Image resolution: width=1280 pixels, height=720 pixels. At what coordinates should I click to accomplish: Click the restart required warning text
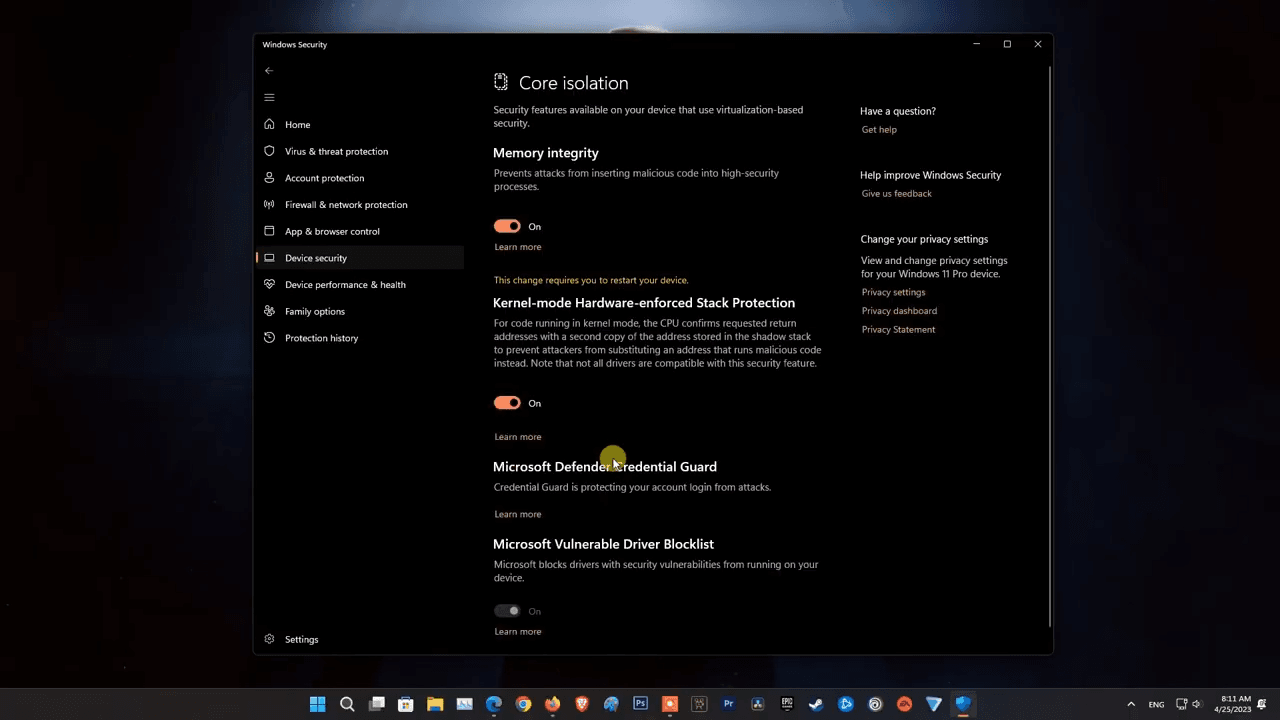(591, 280)
